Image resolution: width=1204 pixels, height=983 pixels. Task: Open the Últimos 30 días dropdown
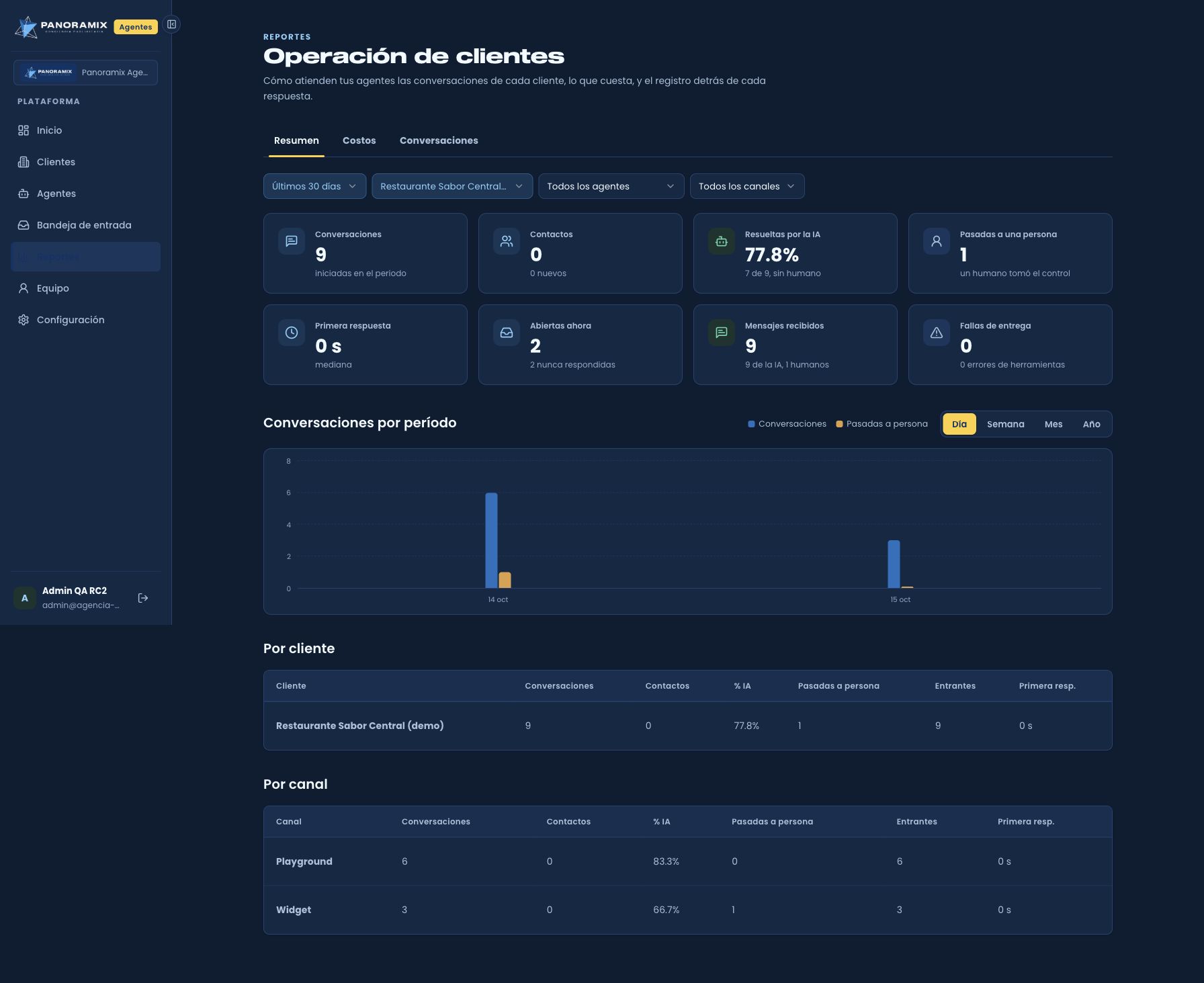[x=314, y=186]
